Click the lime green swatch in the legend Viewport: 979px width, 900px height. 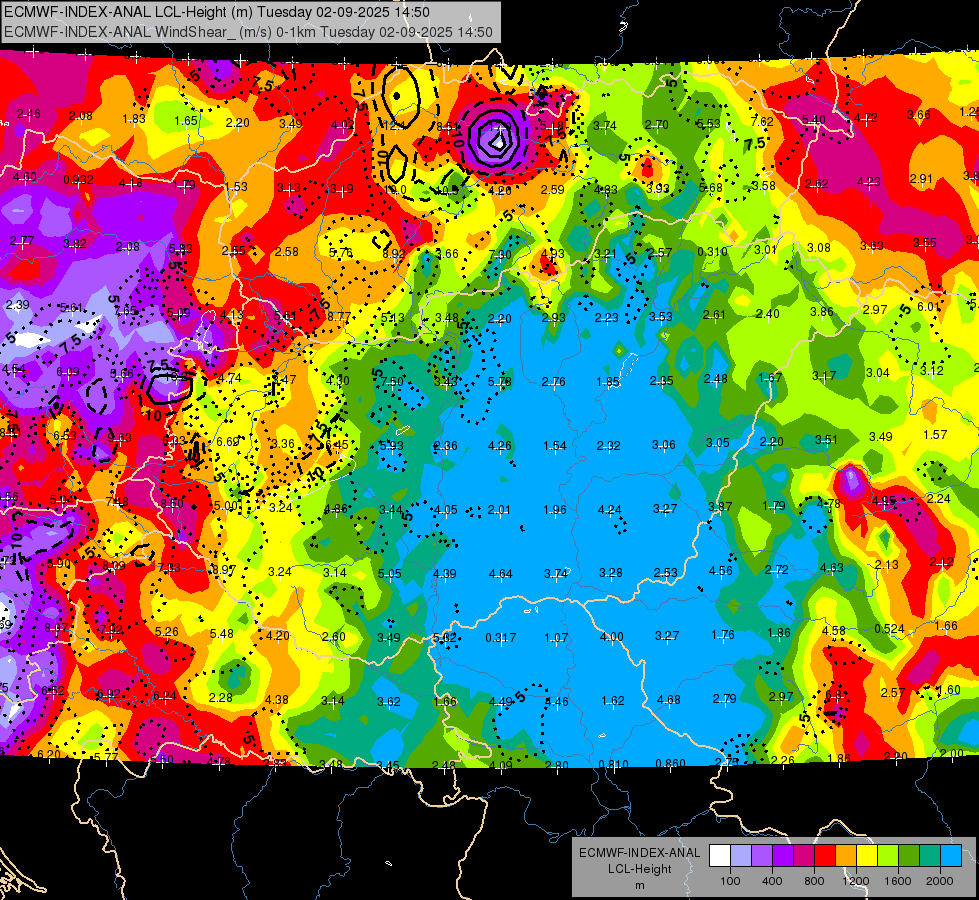coord(888,856)
